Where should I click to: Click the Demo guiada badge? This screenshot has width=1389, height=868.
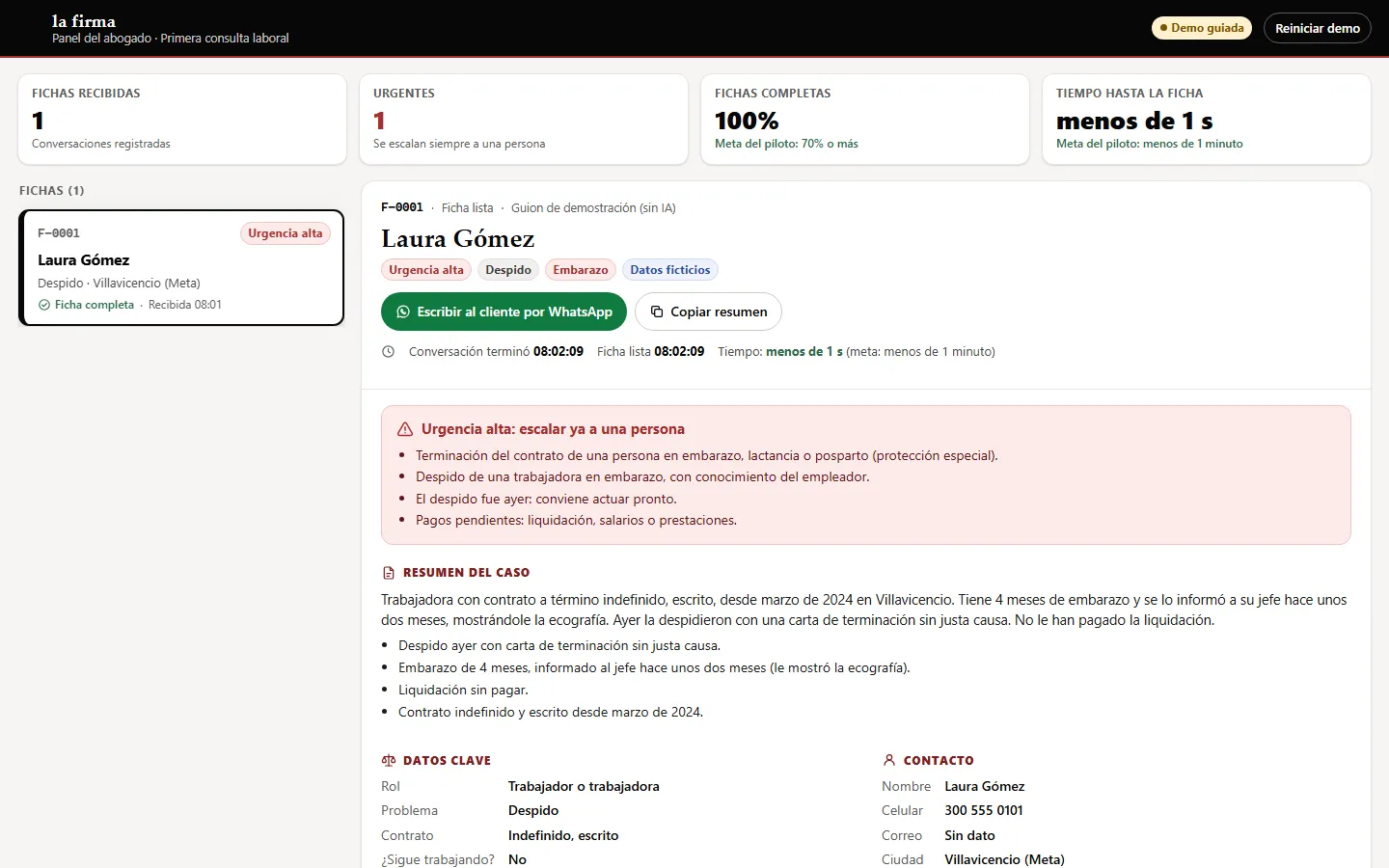point(1202,28)
